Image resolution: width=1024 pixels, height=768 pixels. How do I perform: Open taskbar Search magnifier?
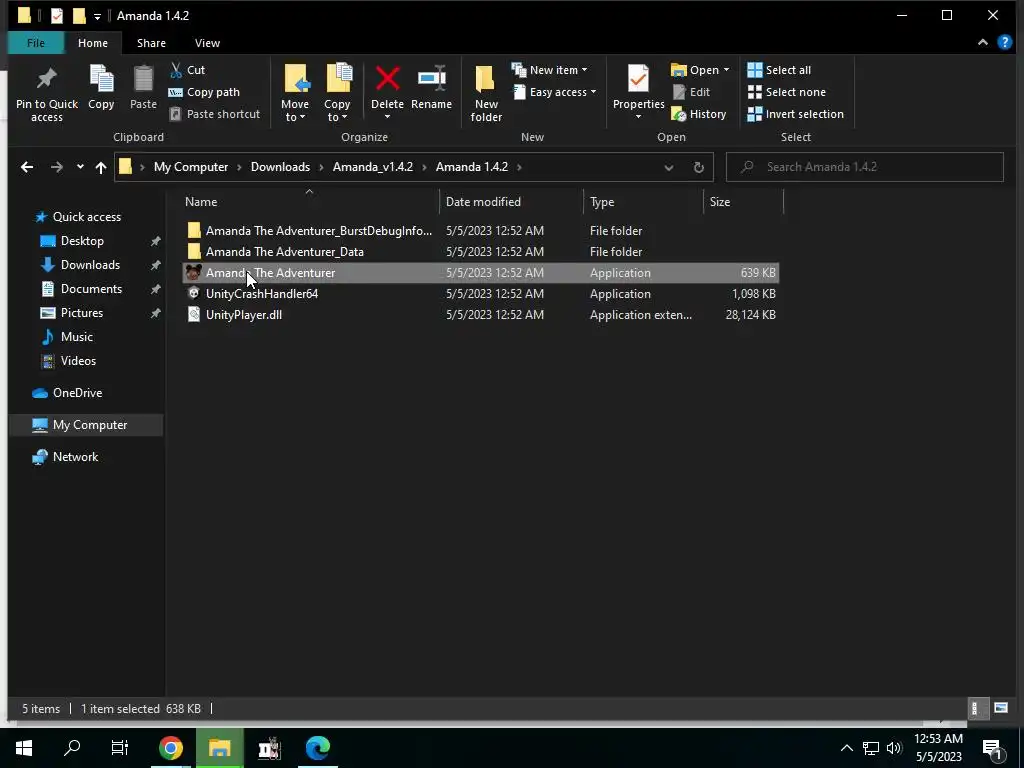[x=72, y=748]
